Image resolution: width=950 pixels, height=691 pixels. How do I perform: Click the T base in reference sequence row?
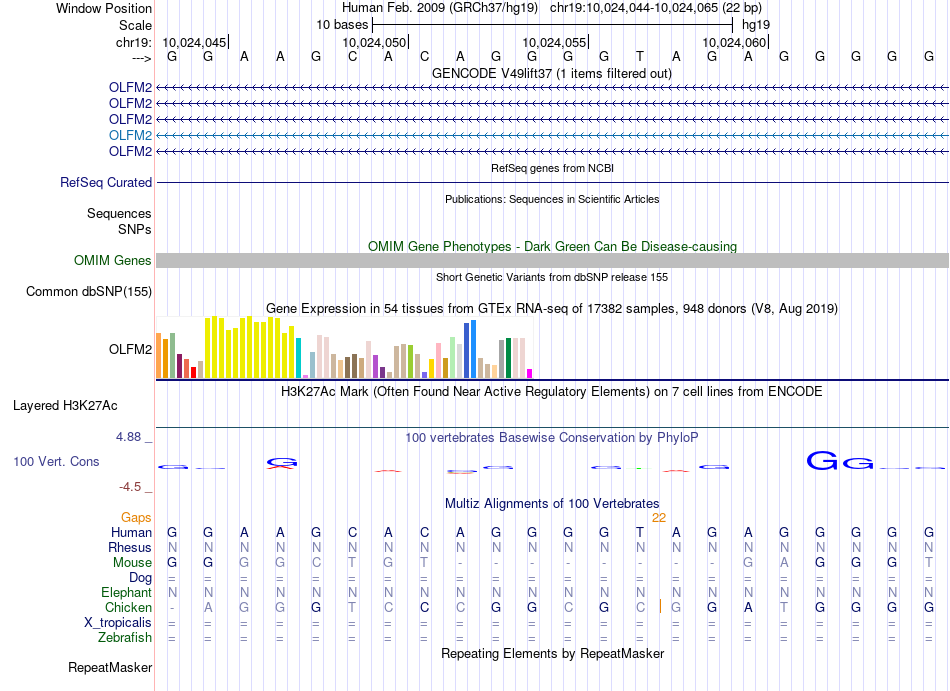[640, 57]
